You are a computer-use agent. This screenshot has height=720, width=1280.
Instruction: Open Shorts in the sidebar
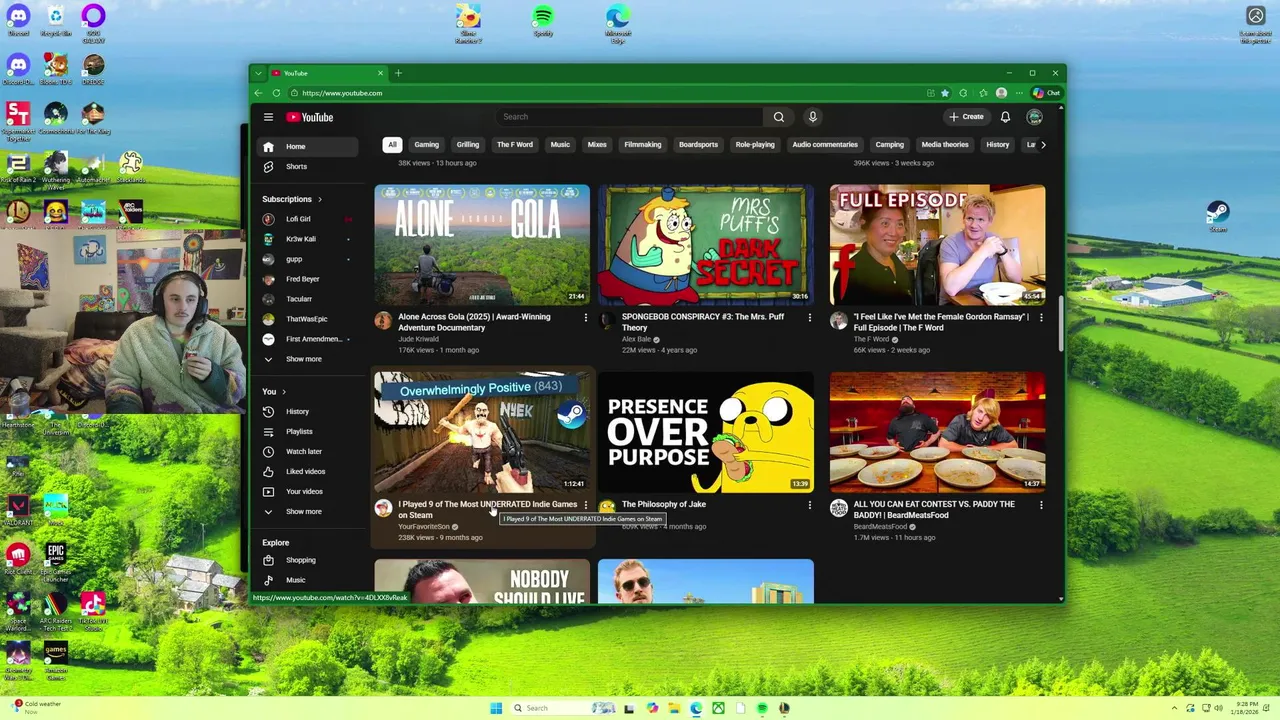(306, 167)
